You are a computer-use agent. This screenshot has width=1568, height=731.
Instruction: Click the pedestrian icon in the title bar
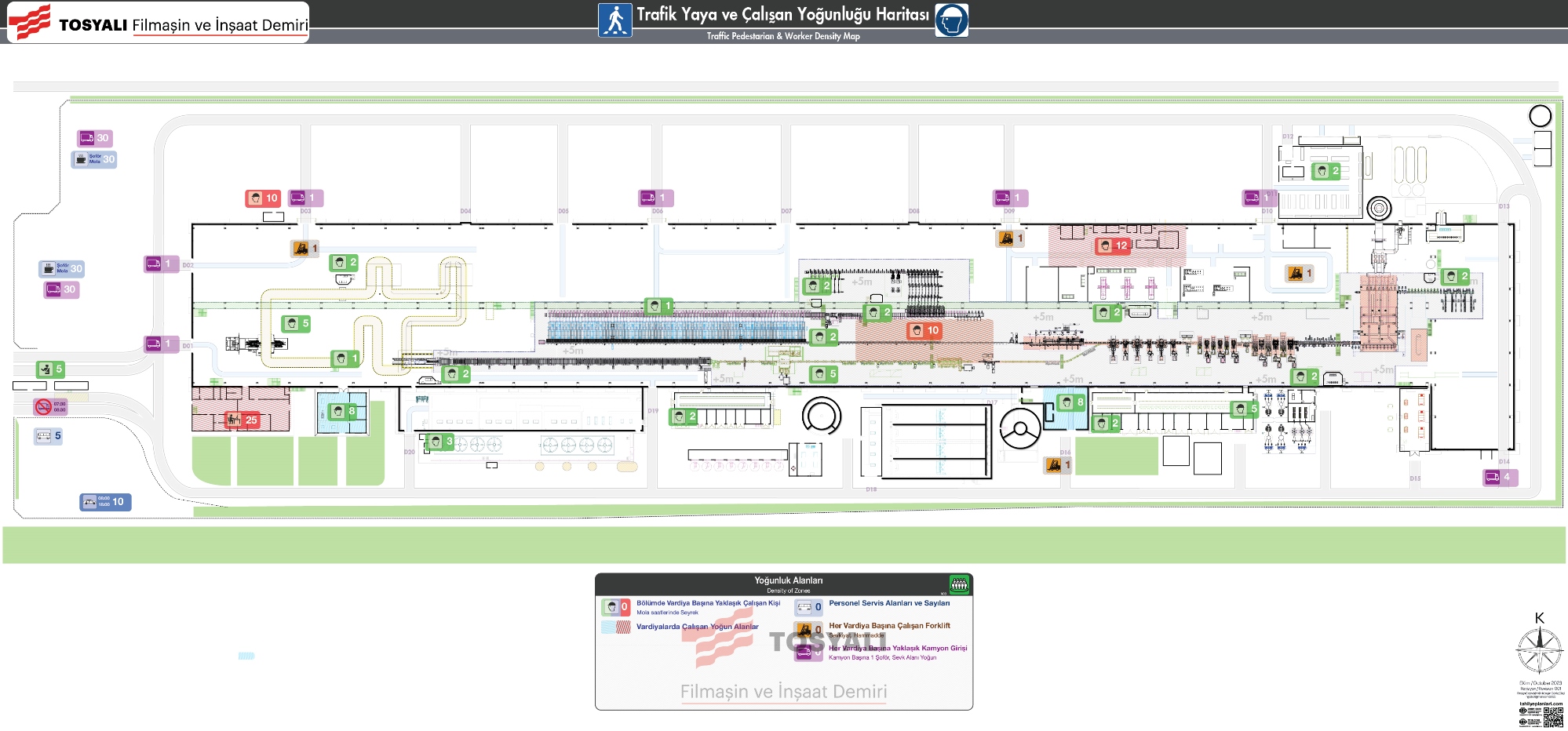click(x=615, y=20)
